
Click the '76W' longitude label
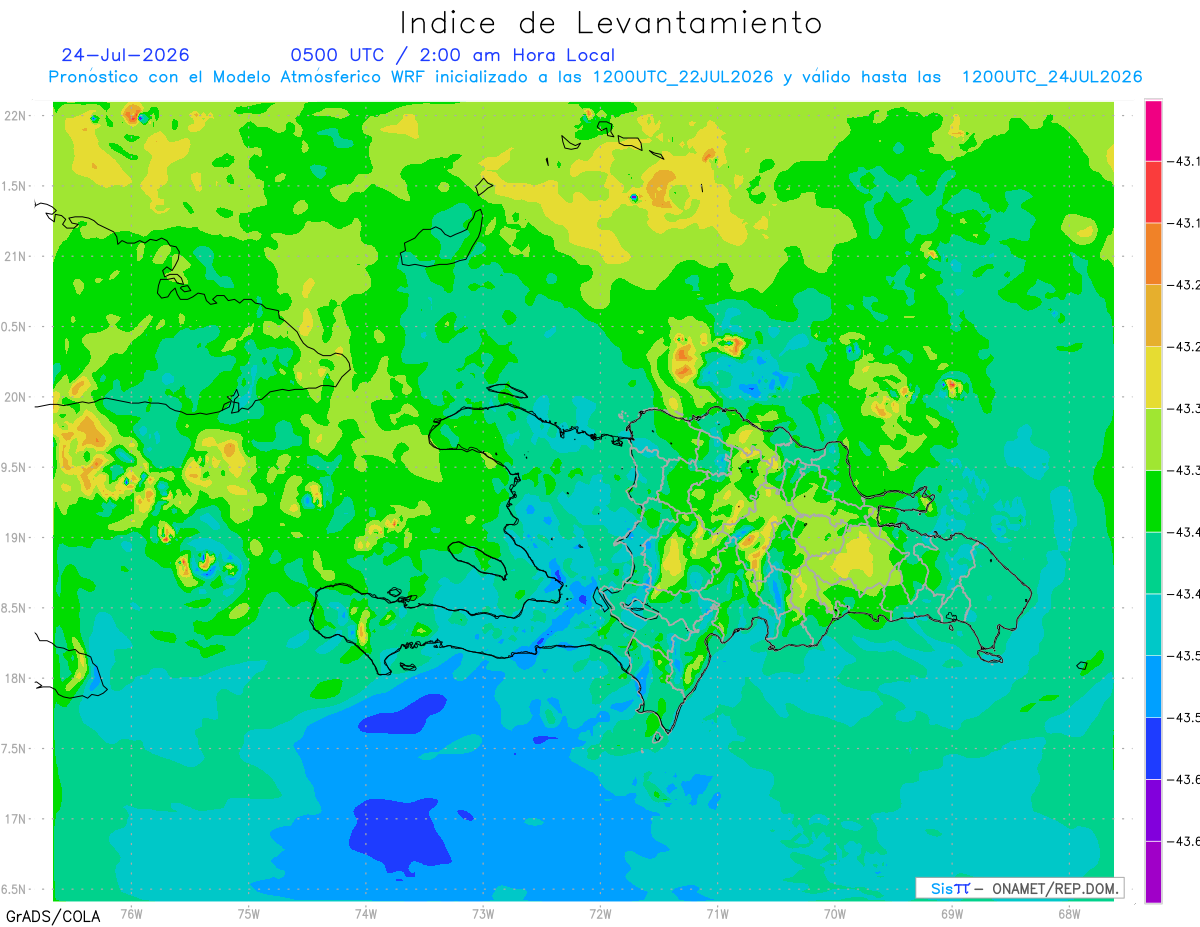131,914
